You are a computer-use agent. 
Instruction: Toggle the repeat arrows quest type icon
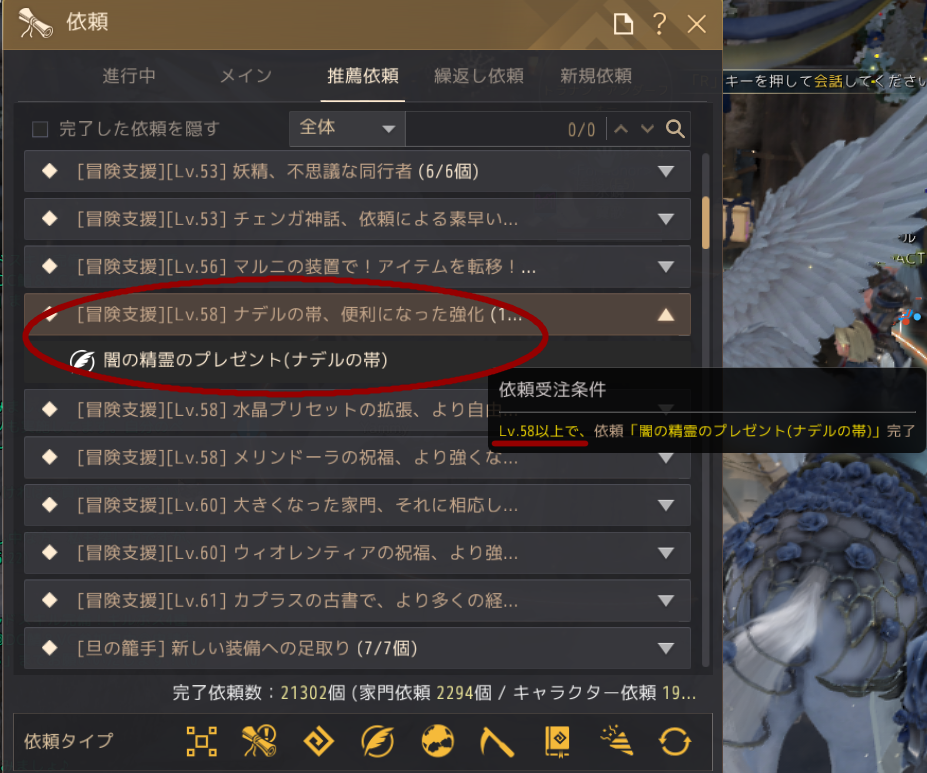click(675, 741)
